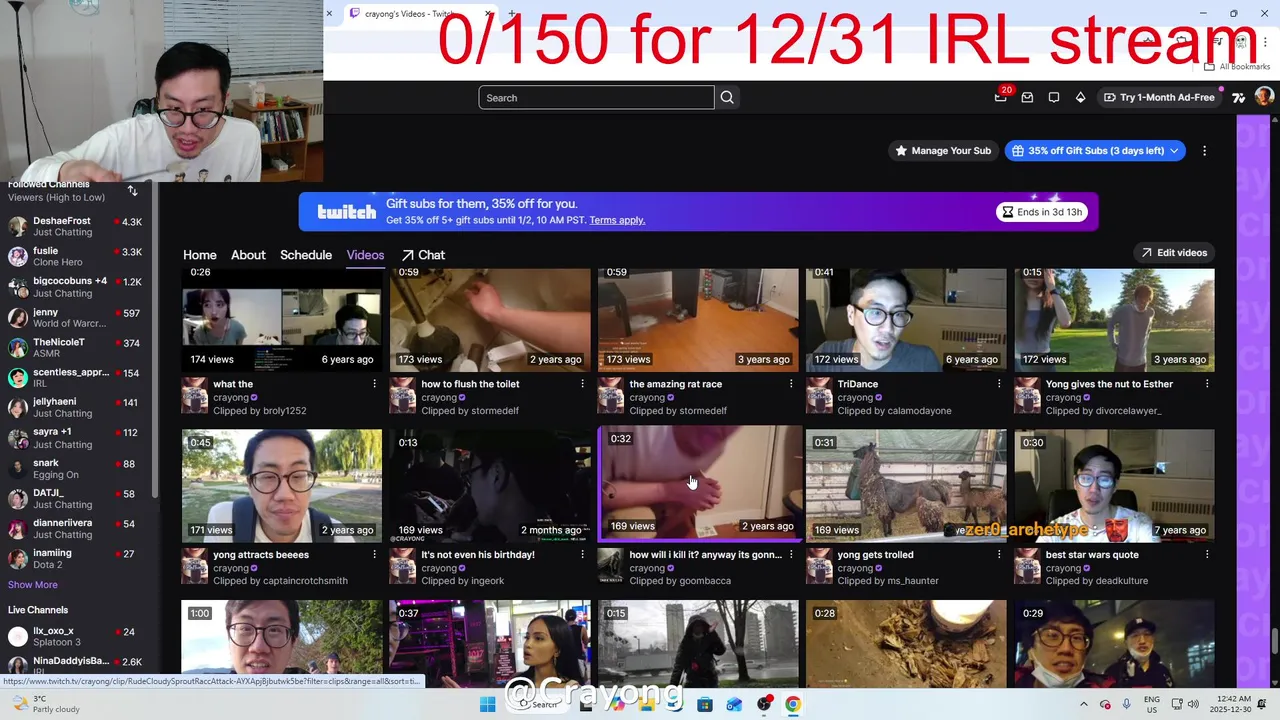Image resolution: width=1280 pixels, height=720 pixels.
Task: Select the Videos tab
Action: point(365,255)
